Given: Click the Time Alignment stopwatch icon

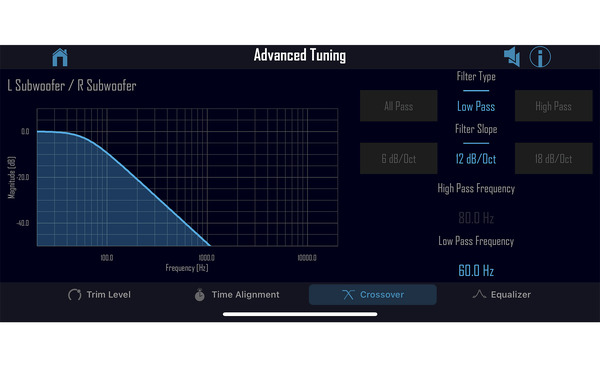Looking at the screenshot, I should pyautogui.click(x=199, y=295).
